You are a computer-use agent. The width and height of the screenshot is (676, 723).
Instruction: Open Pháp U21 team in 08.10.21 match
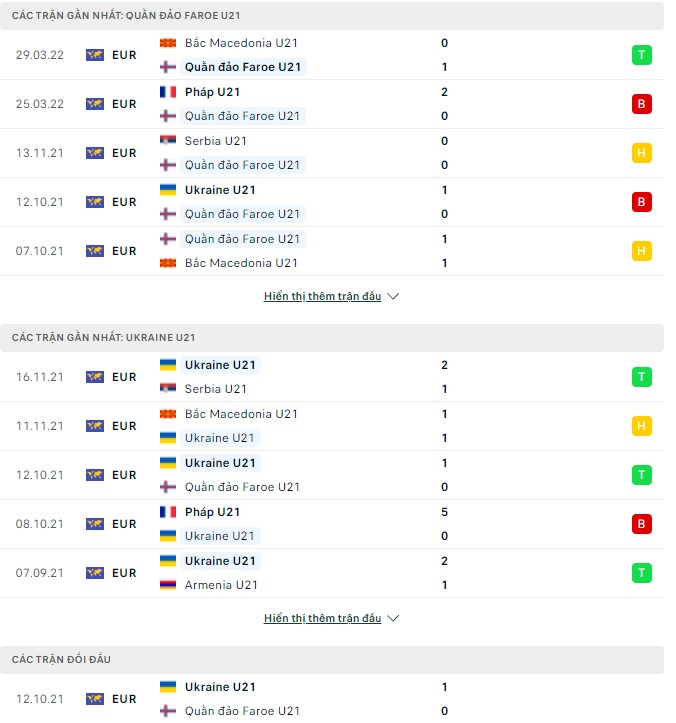pos(212,512)
